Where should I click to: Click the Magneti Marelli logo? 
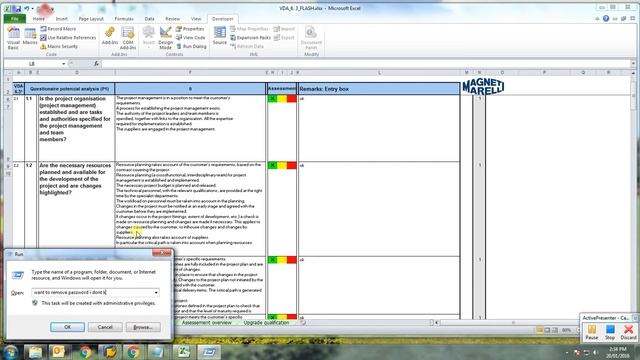coord(483,87)
